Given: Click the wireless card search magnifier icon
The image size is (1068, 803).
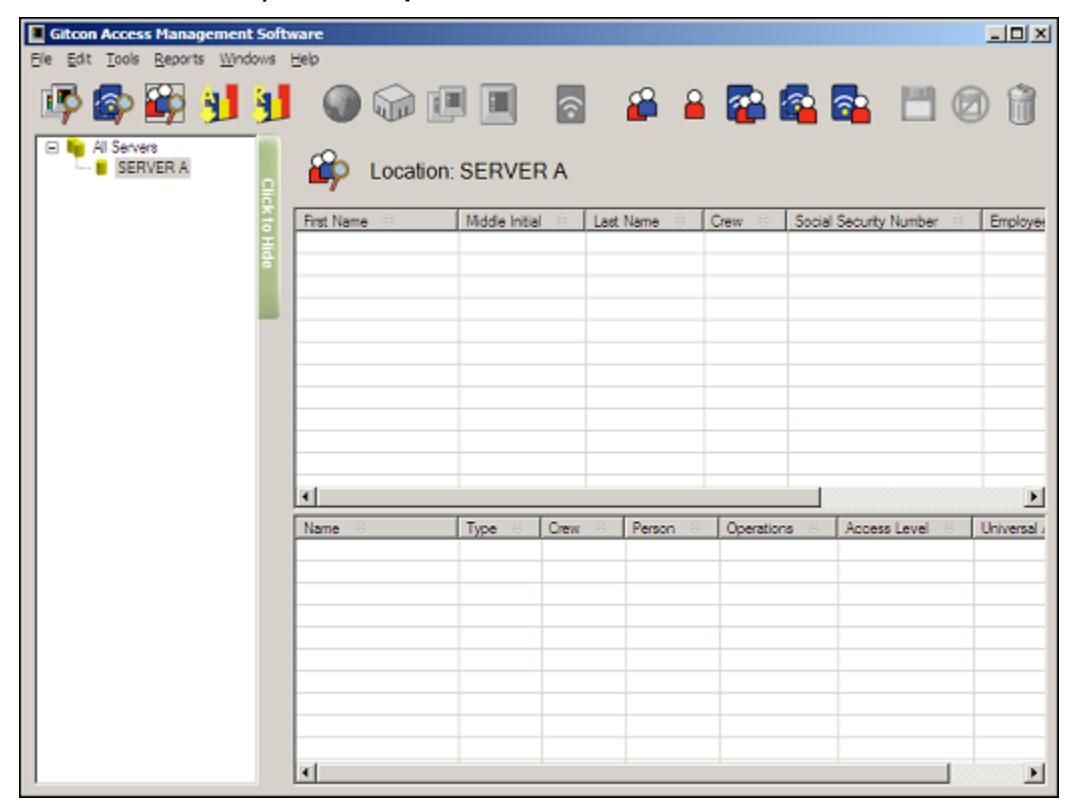Looking at the screenshot, I should pos(113,104).
